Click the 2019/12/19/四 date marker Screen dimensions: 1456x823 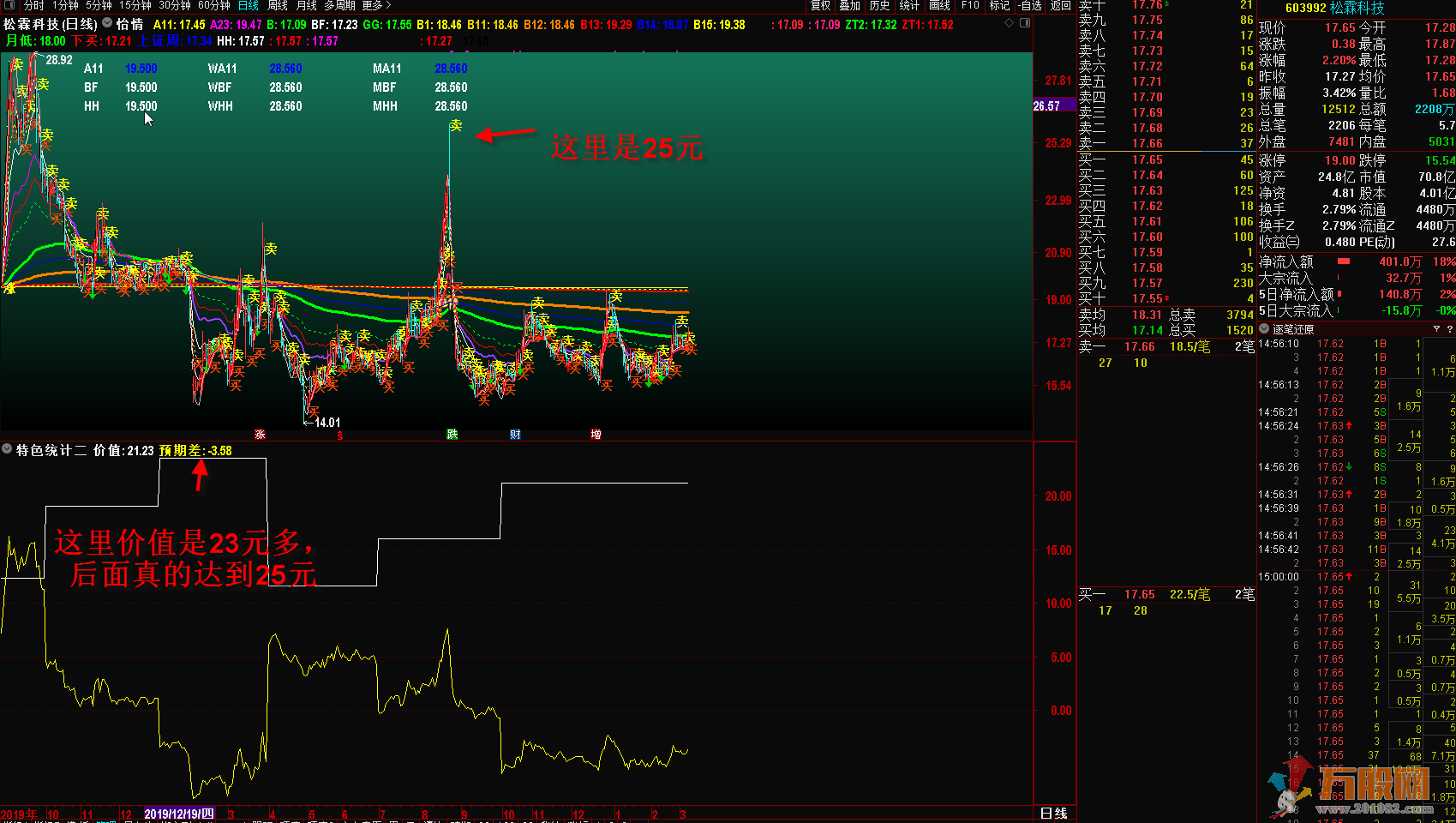pos(179,814)
